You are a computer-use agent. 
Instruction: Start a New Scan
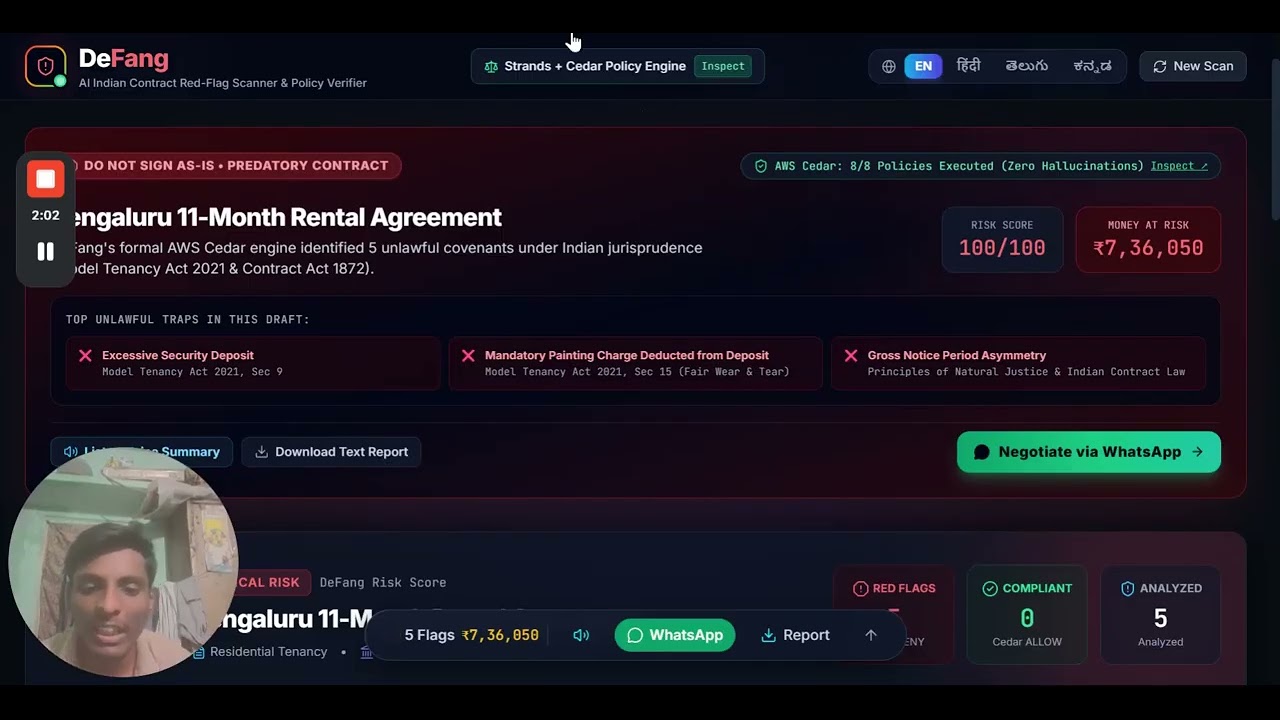1193,66
